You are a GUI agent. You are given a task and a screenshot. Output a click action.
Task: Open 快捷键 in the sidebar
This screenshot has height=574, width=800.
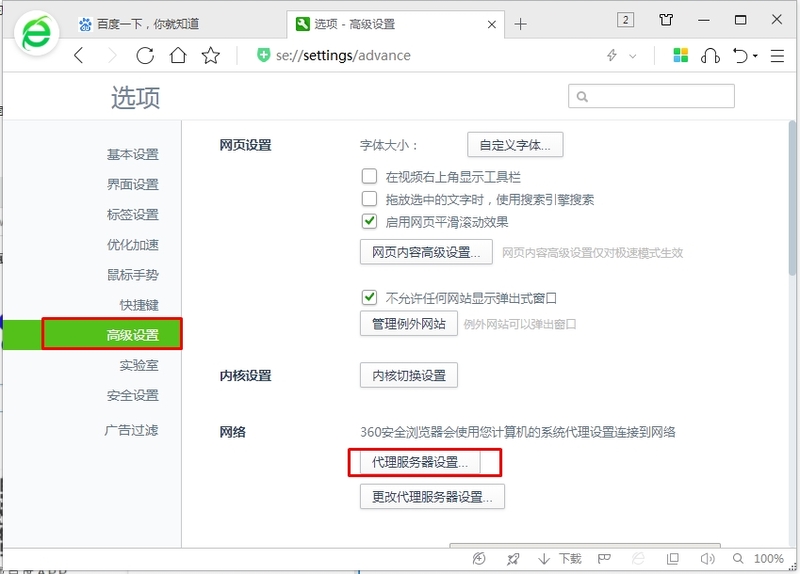[139, 305]
